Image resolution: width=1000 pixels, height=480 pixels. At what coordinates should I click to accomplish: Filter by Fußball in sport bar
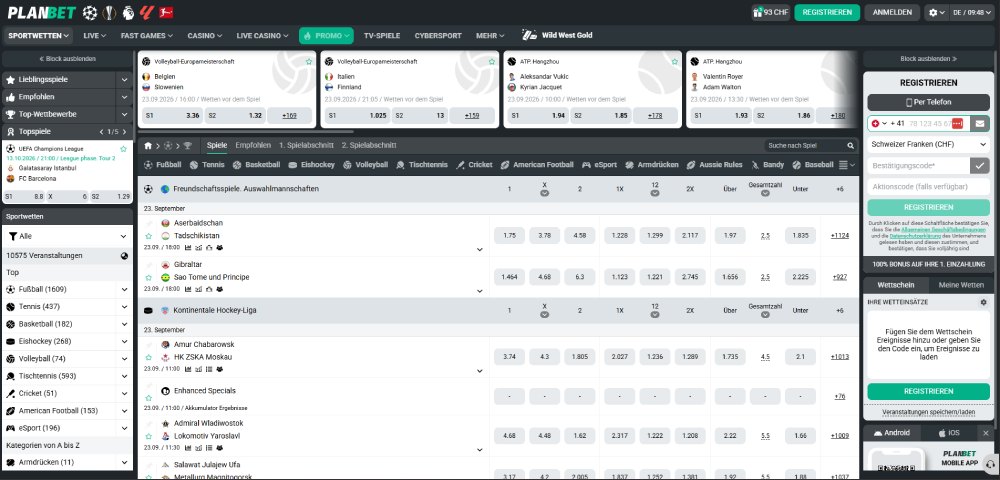tap(163, 164)
